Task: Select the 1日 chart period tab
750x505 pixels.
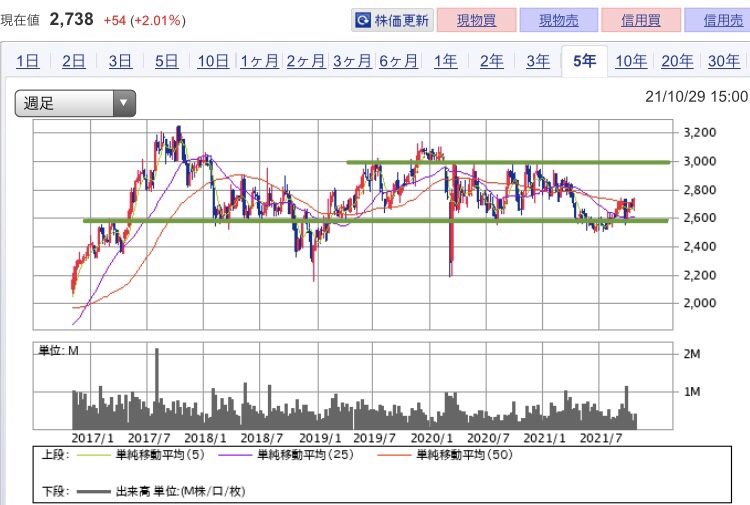Action: (28, 61)
